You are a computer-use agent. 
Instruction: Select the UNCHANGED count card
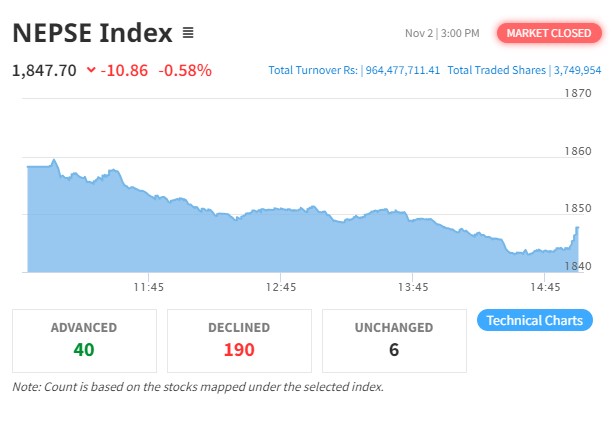tap(394, 340)
